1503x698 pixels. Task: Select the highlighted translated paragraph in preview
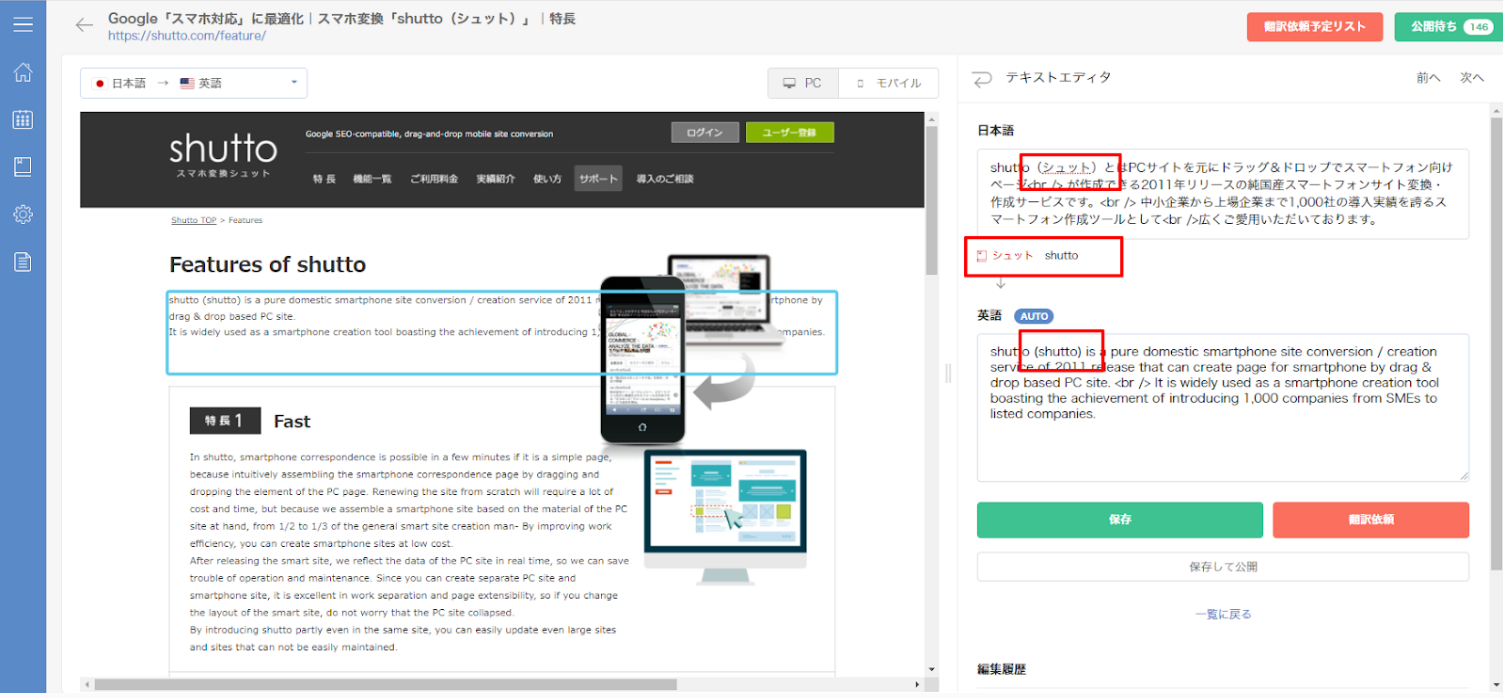point(501,332)
